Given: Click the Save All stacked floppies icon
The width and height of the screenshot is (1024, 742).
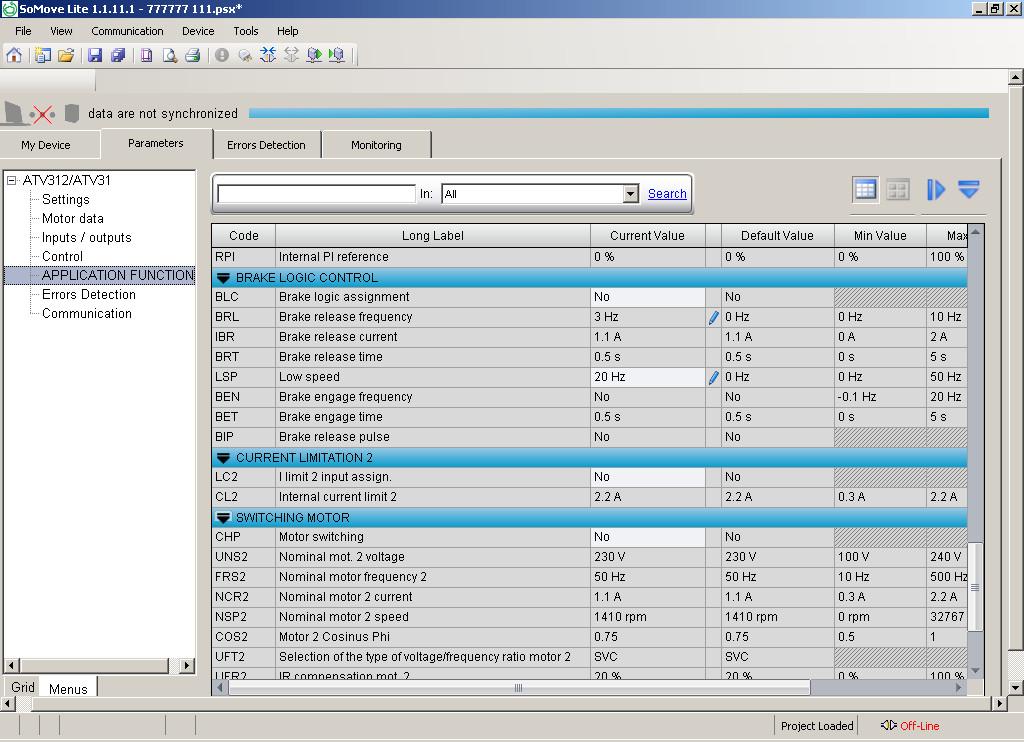Looking at the screenshot, I should tap(118, 56).
